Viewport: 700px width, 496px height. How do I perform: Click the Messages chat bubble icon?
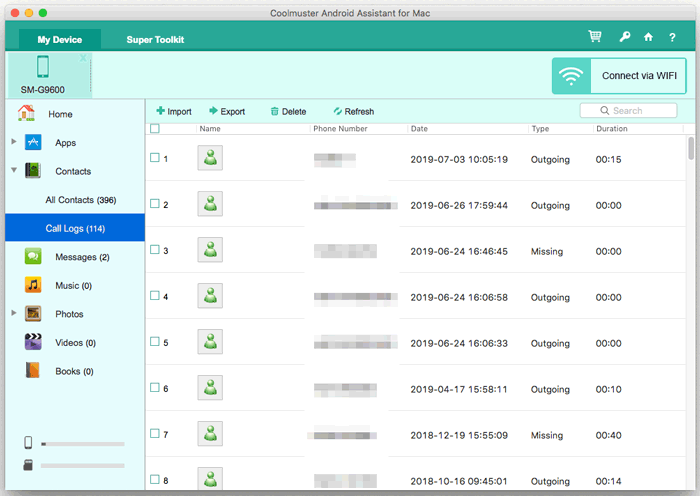(x=33, y=256)
